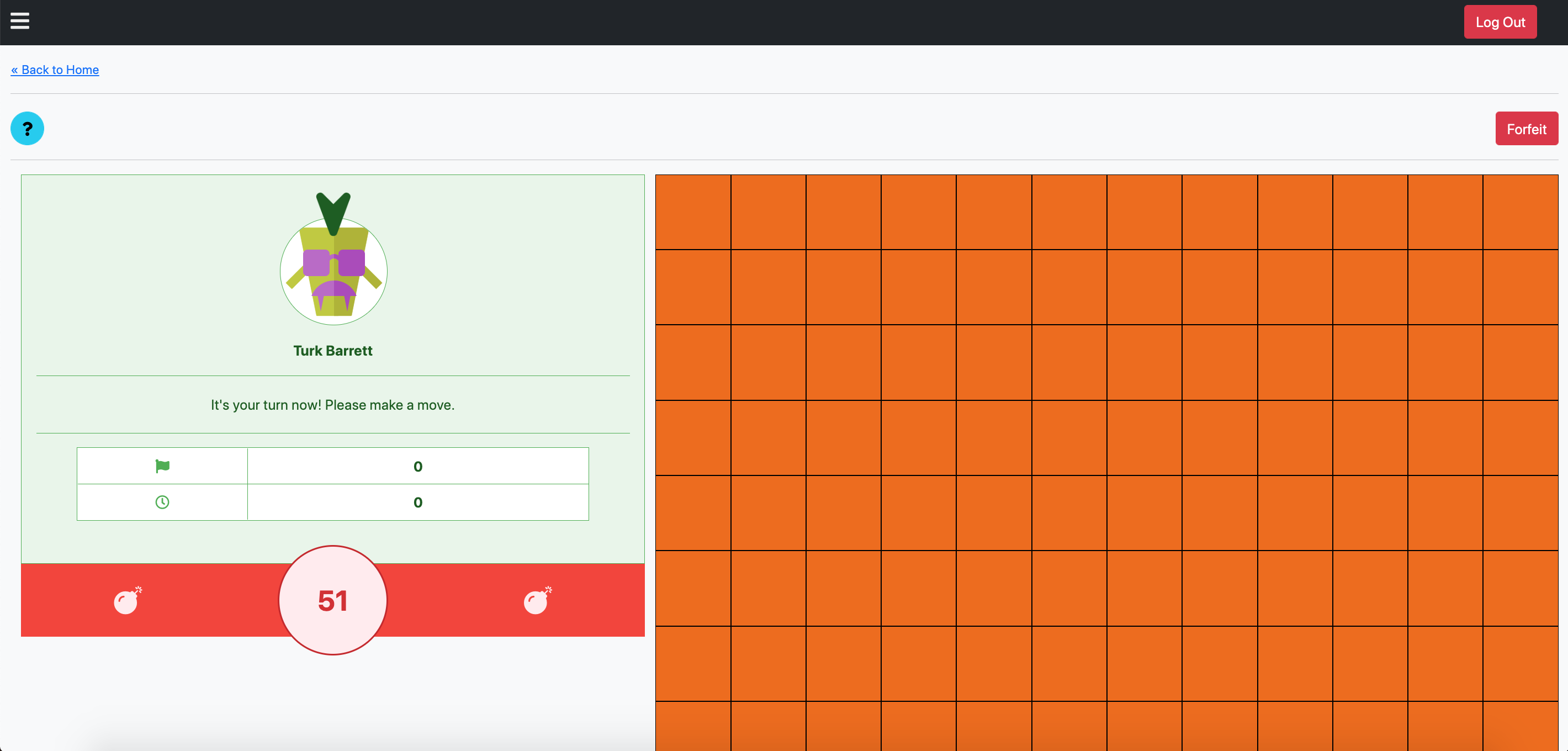
Task: Follow the Back to Home link
Action: click(55, 70)
